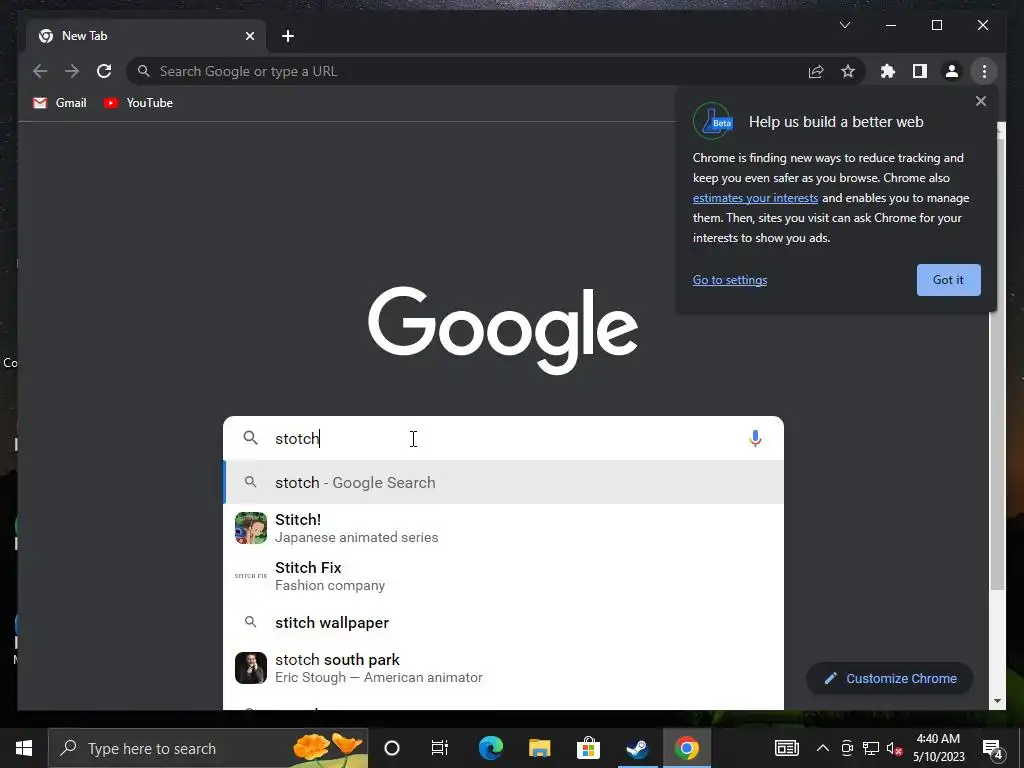The width and height of the screenshot is (1024, 768).
Task: Open the Extensions puzzle icon
Action: (x=888, y=71)
